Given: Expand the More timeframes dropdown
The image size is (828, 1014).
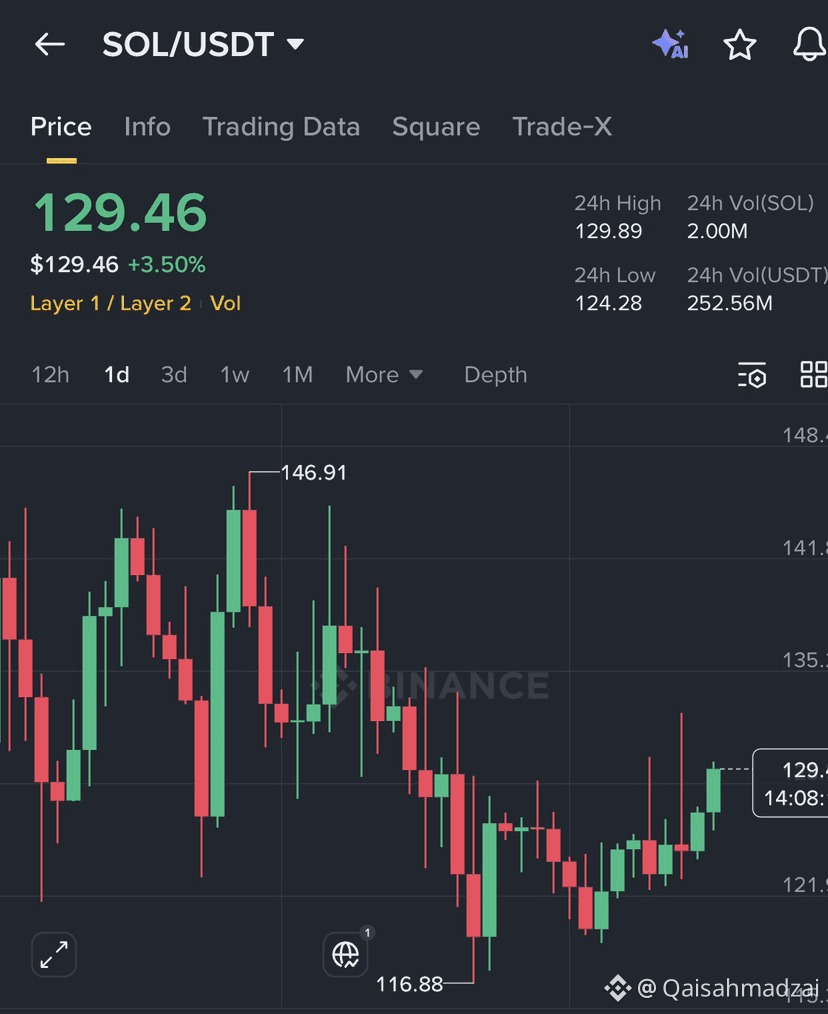Looking at the screenshot, I should pyautogui.click(x=384, y=375).
